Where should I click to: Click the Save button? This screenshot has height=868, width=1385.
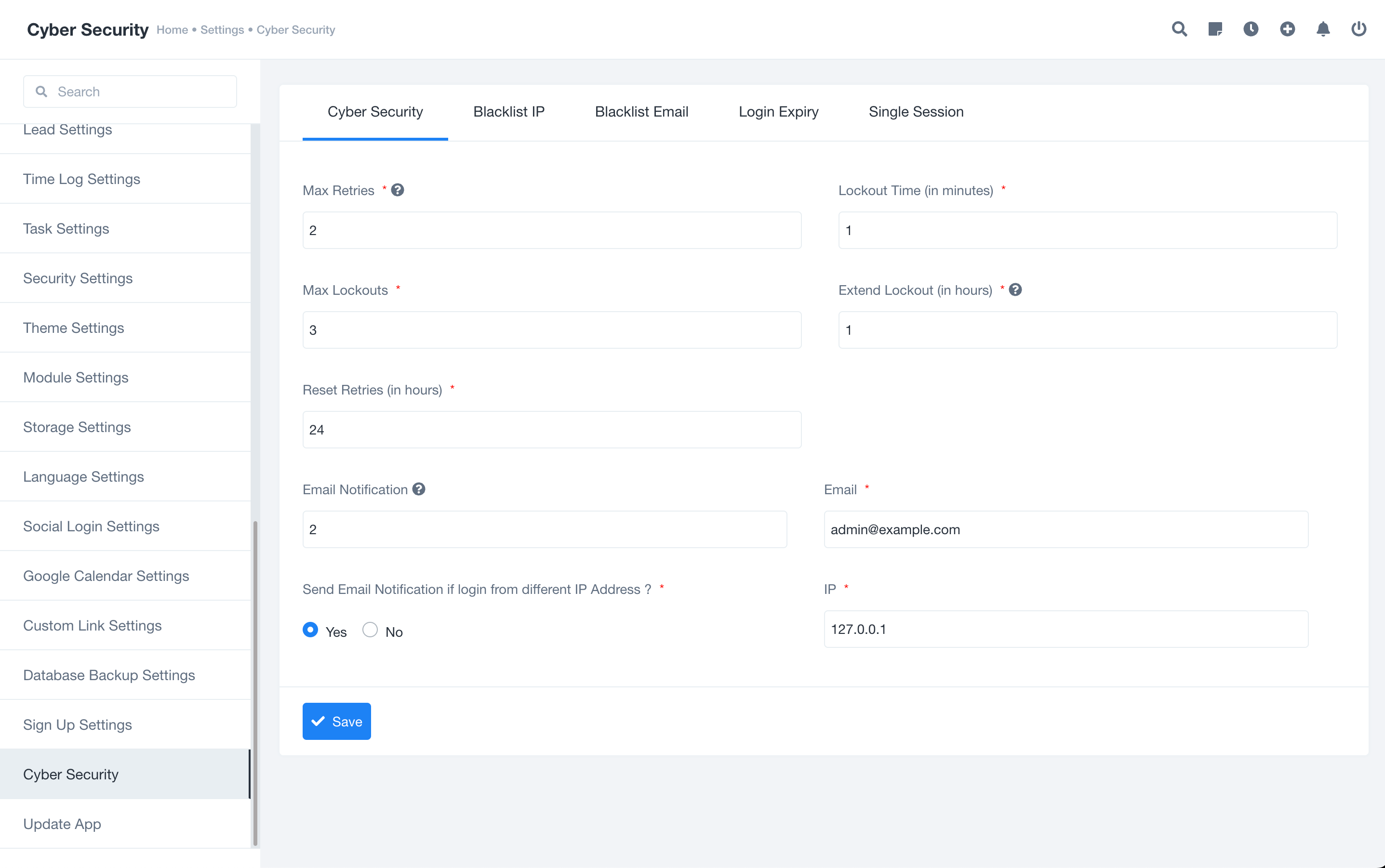point(336,721)
